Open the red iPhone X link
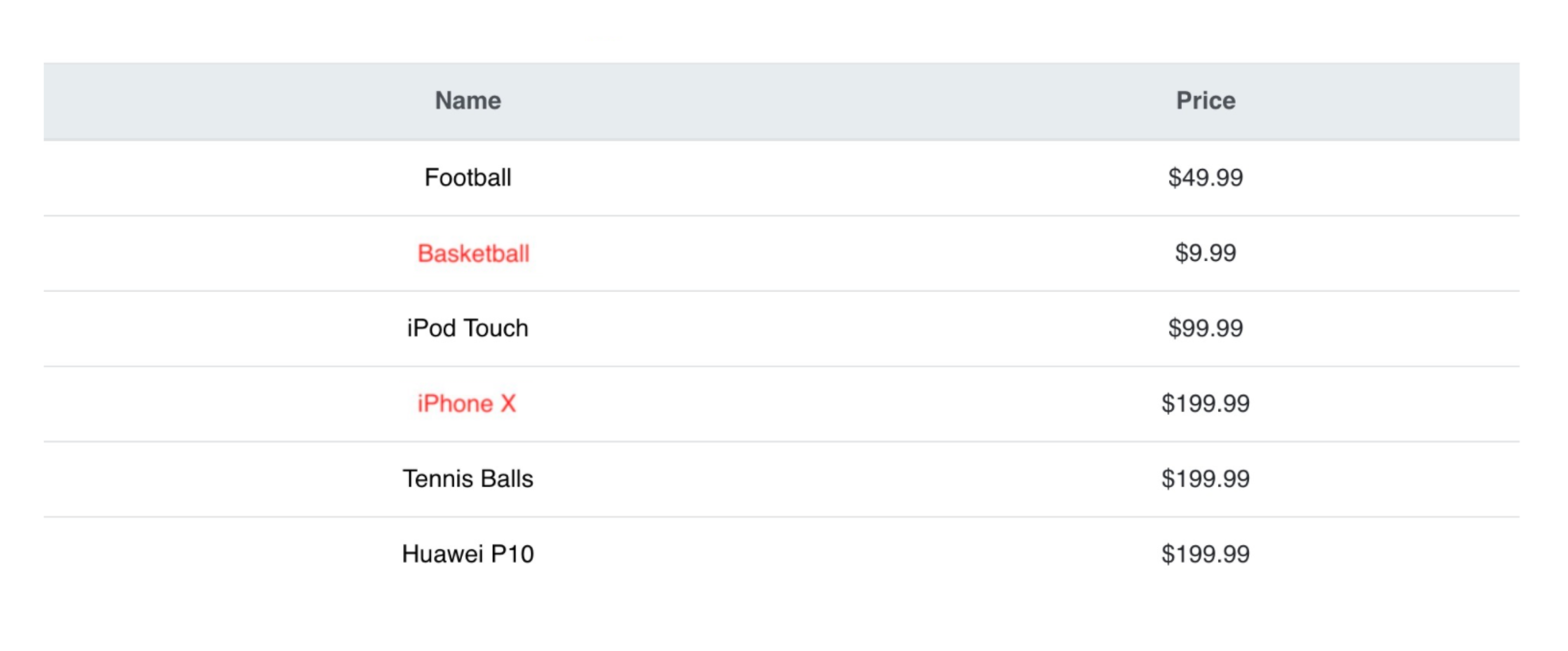The image size is (1568, 651). point(466,404)
